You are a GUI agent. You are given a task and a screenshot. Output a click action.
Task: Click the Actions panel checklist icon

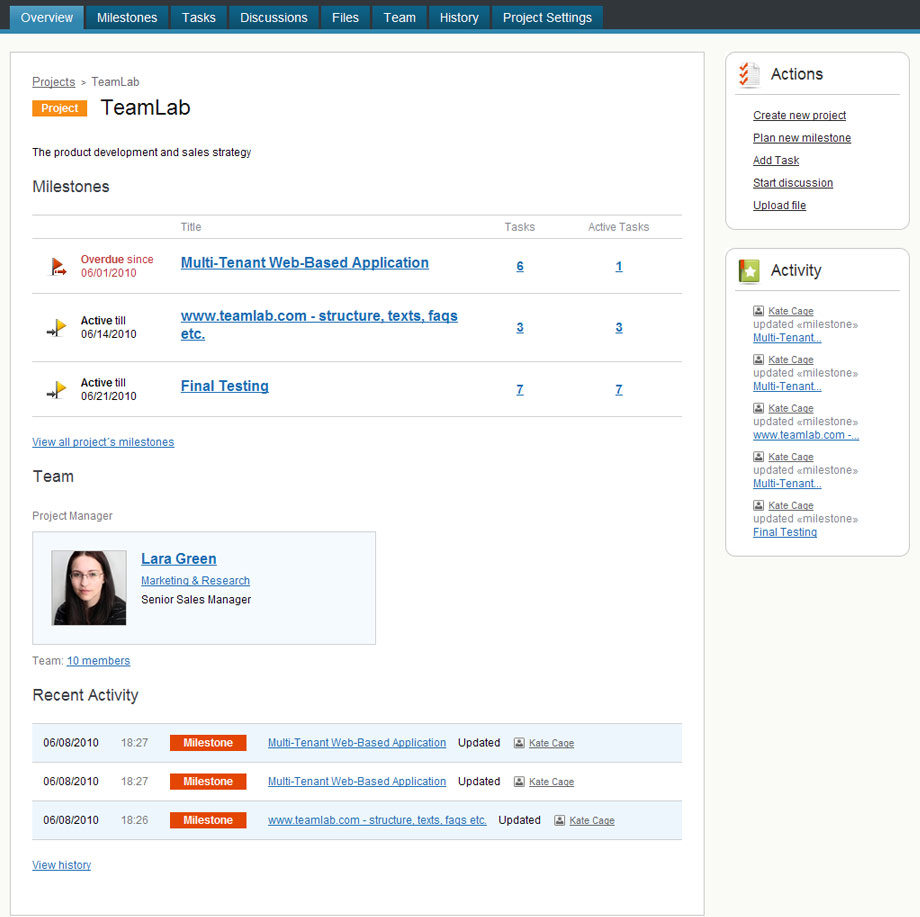tap(749, 75)
